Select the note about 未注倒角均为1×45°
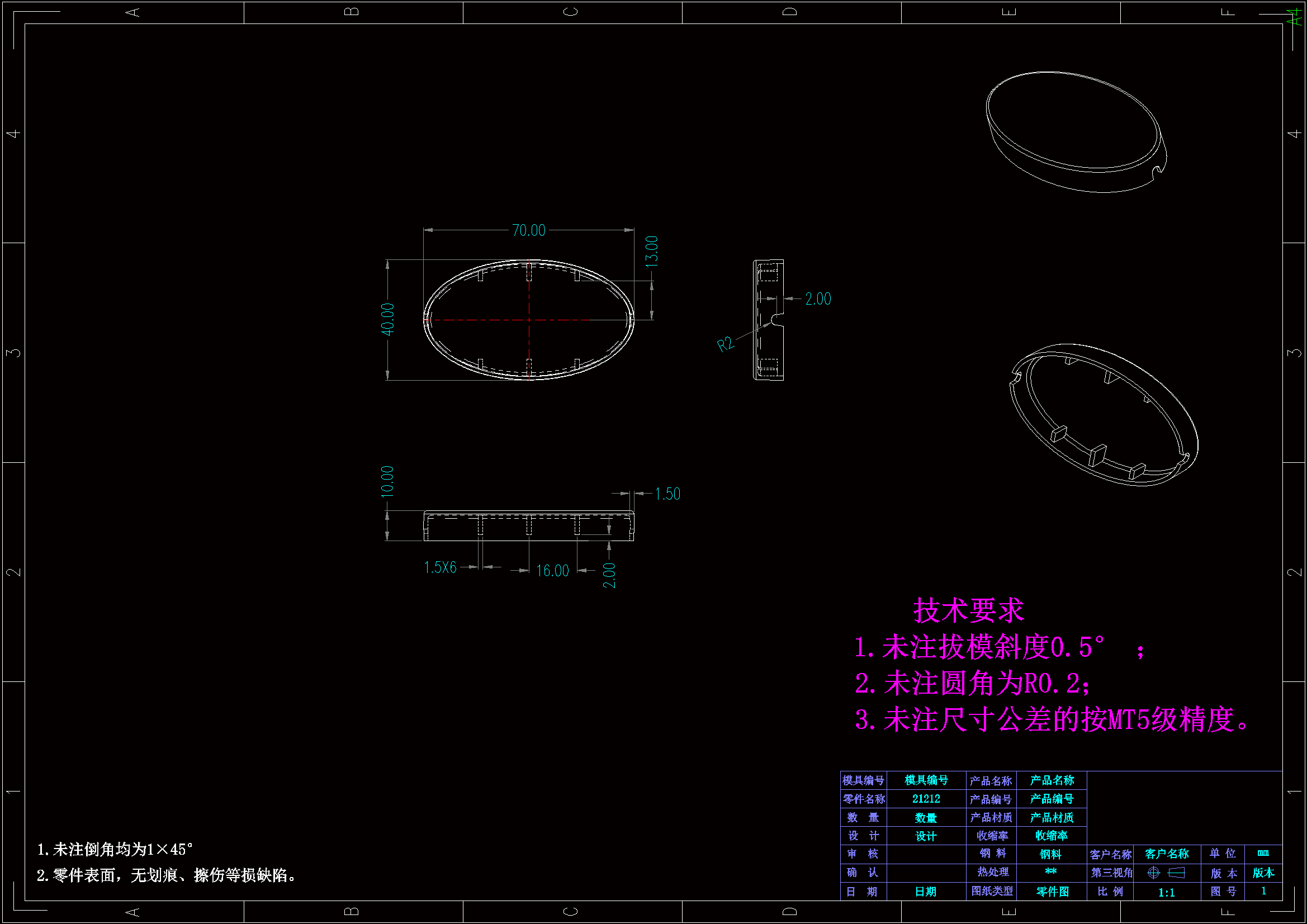Screen dimensions: 1307x924 pyautogui.click(x=115, y=850)
